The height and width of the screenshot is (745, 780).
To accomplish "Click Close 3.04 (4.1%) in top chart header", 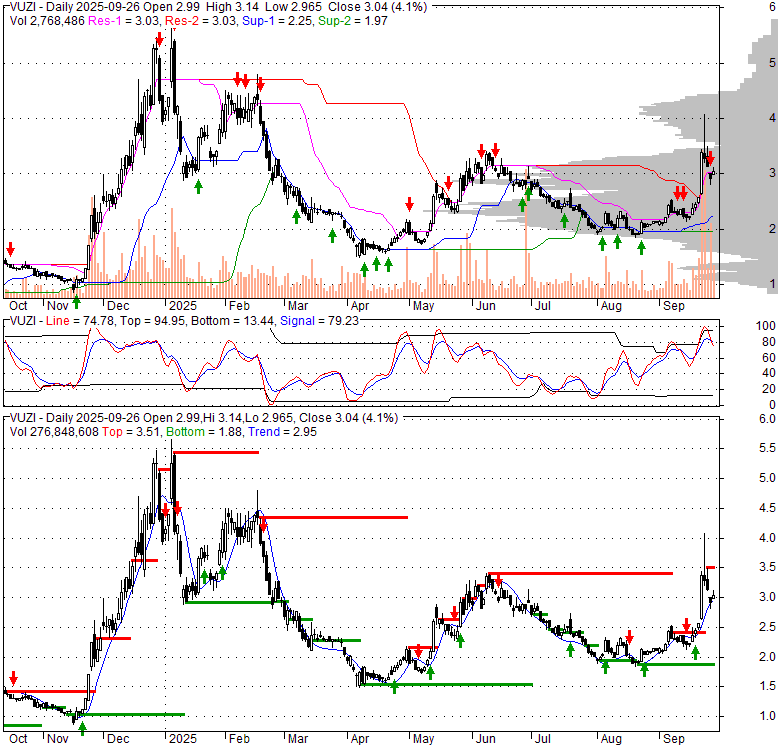I will tap(378, 7).
